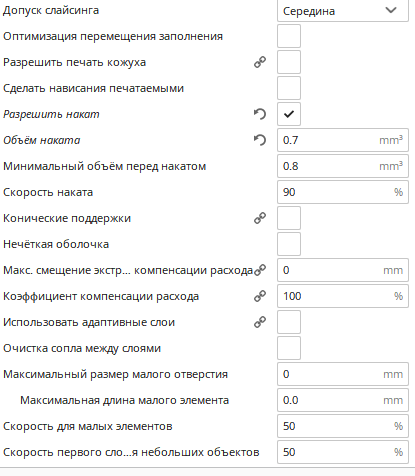Click Коэффициент компенсации расхода field showing 100
This screenshot has height=476, width=415.
343,296
